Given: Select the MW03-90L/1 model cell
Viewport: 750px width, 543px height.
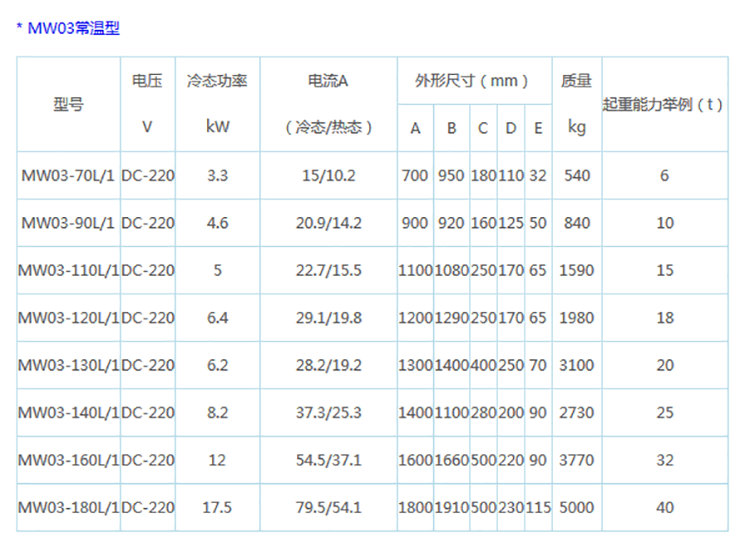Looking at the screenshot, I should [68, 223].
